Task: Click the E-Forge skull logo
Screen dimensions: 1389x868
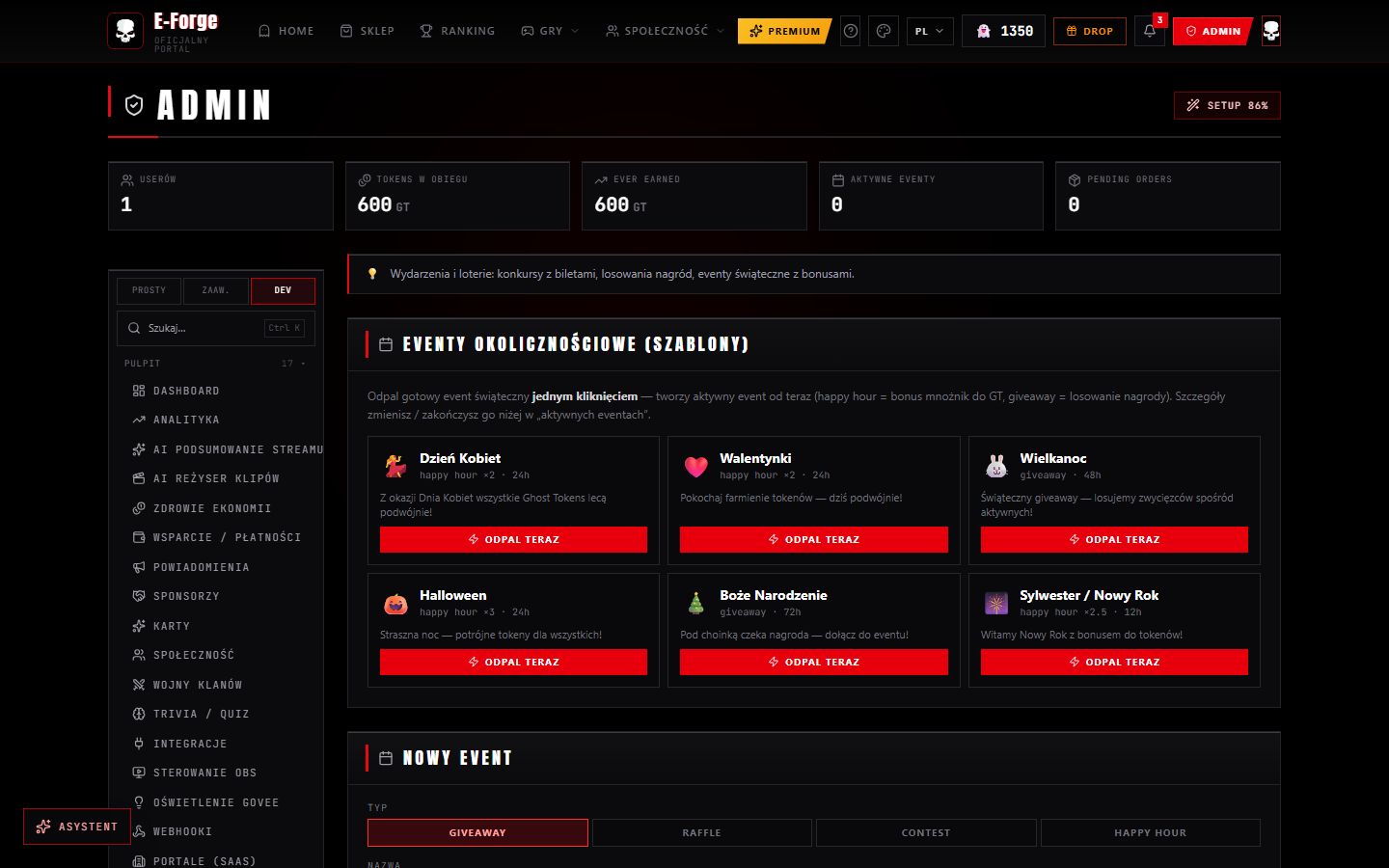Action: tap(124, 31)
